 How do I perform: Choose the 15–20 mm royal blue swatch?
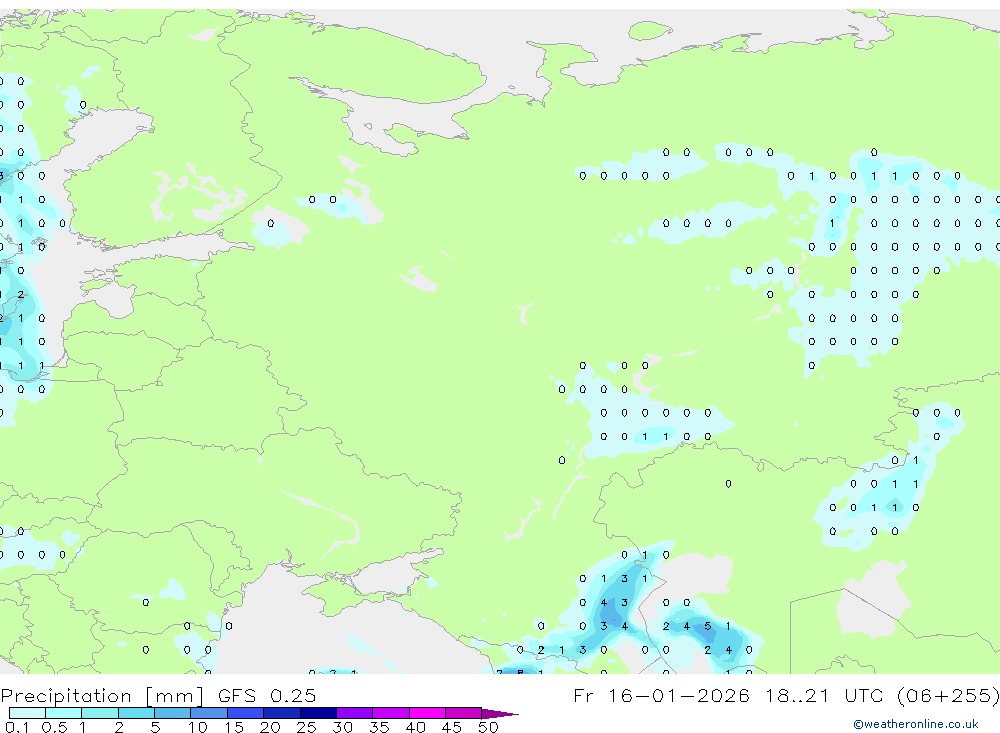pos(246,713)
